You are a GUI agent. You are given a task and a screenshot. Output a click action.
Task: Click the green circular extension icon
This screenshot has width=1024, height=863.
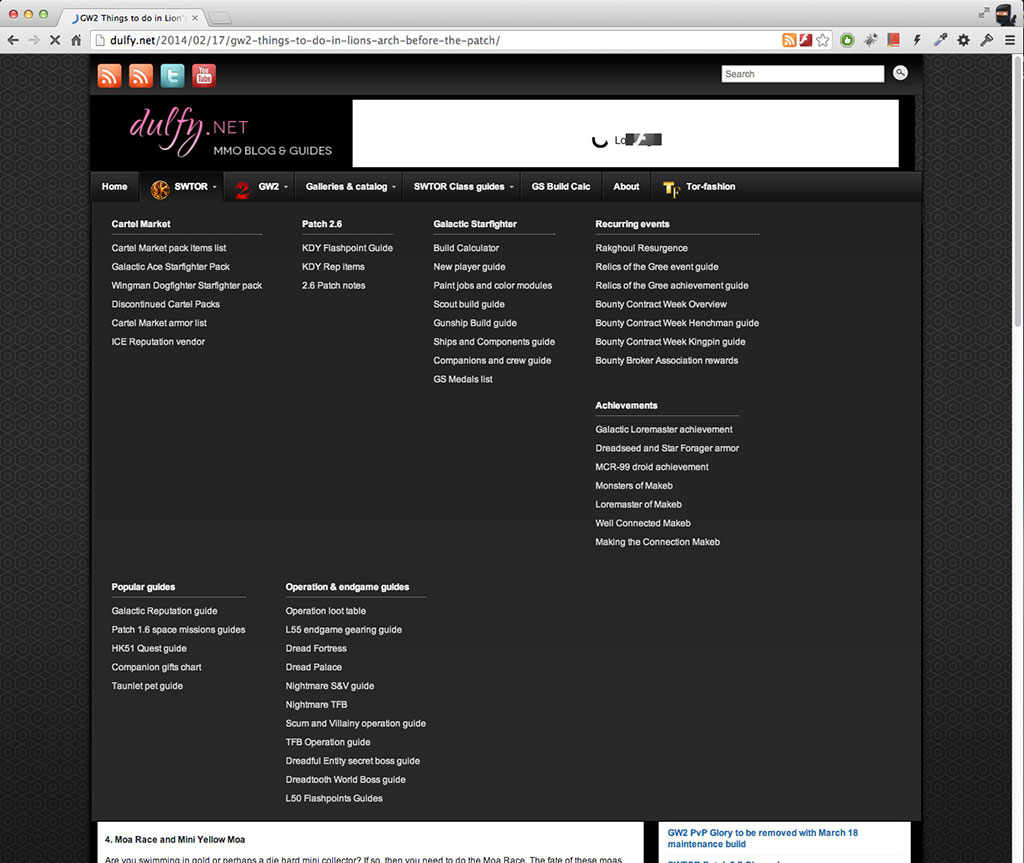pos(847,41)
